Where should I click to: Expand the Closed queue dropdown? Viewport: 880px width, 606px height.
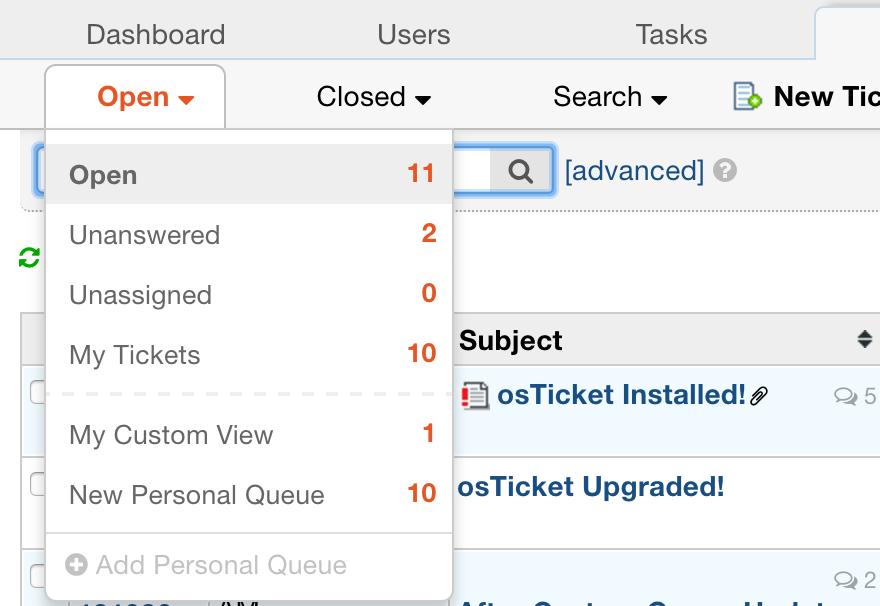tap(374, 96)
